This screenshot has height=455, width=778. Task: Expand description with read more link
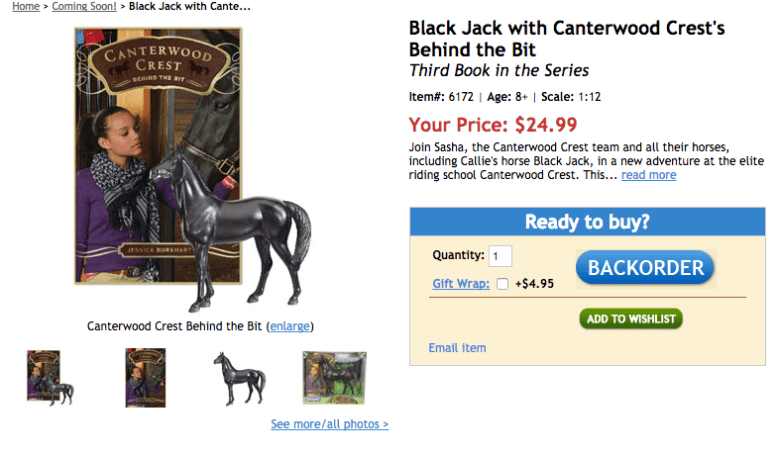click(648, 175)
